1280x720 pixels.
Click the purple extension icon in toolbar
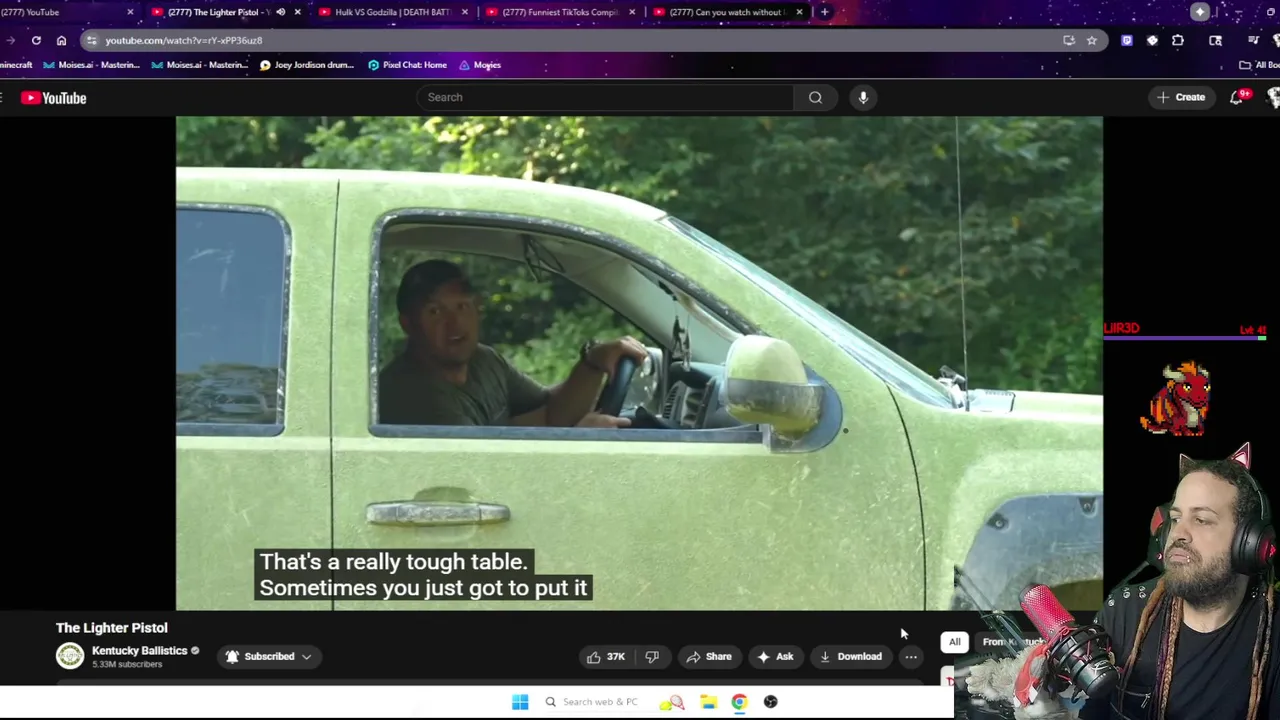[1127, 40]
